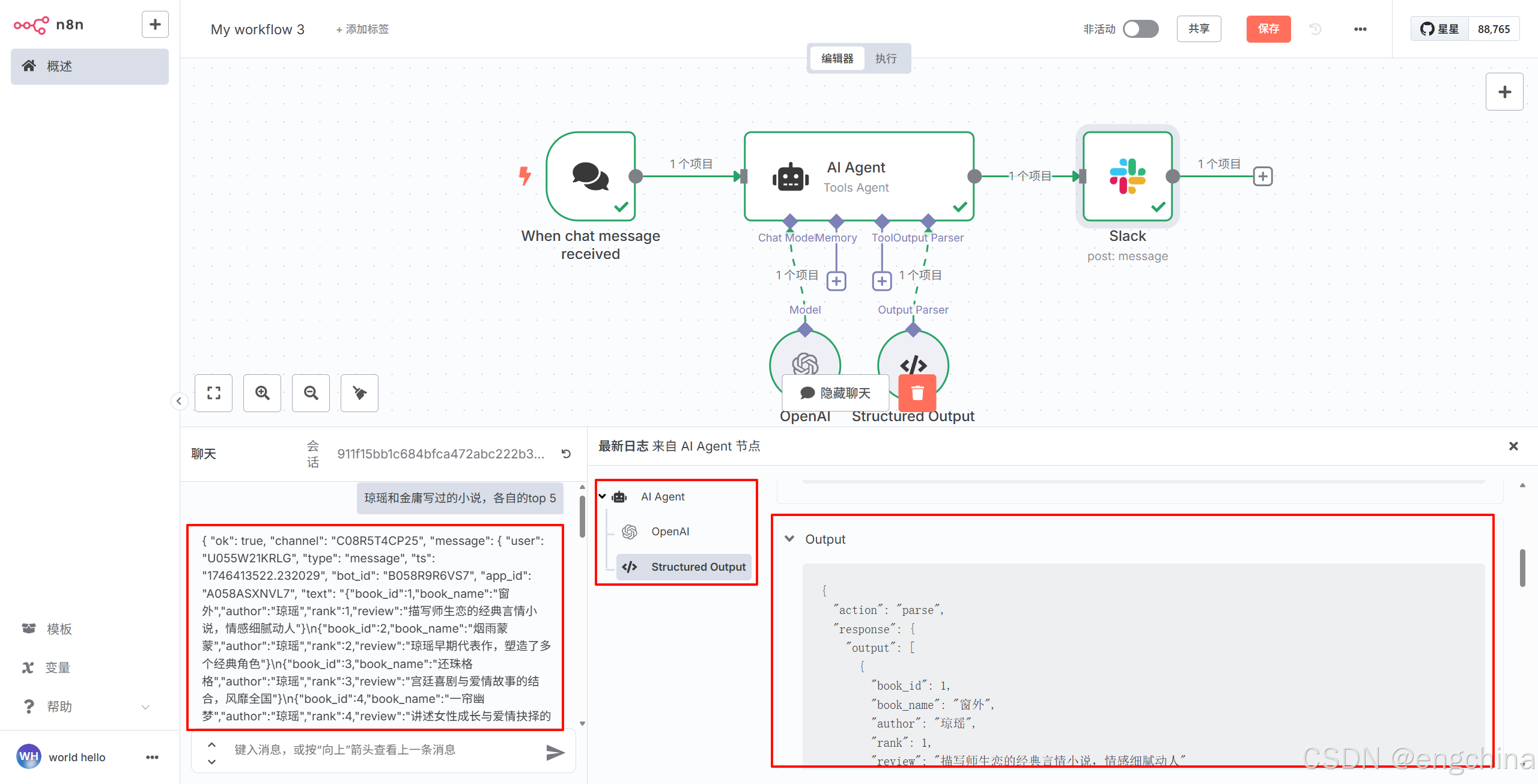Switch to the 执行 executions tab

tap(886, 58)
